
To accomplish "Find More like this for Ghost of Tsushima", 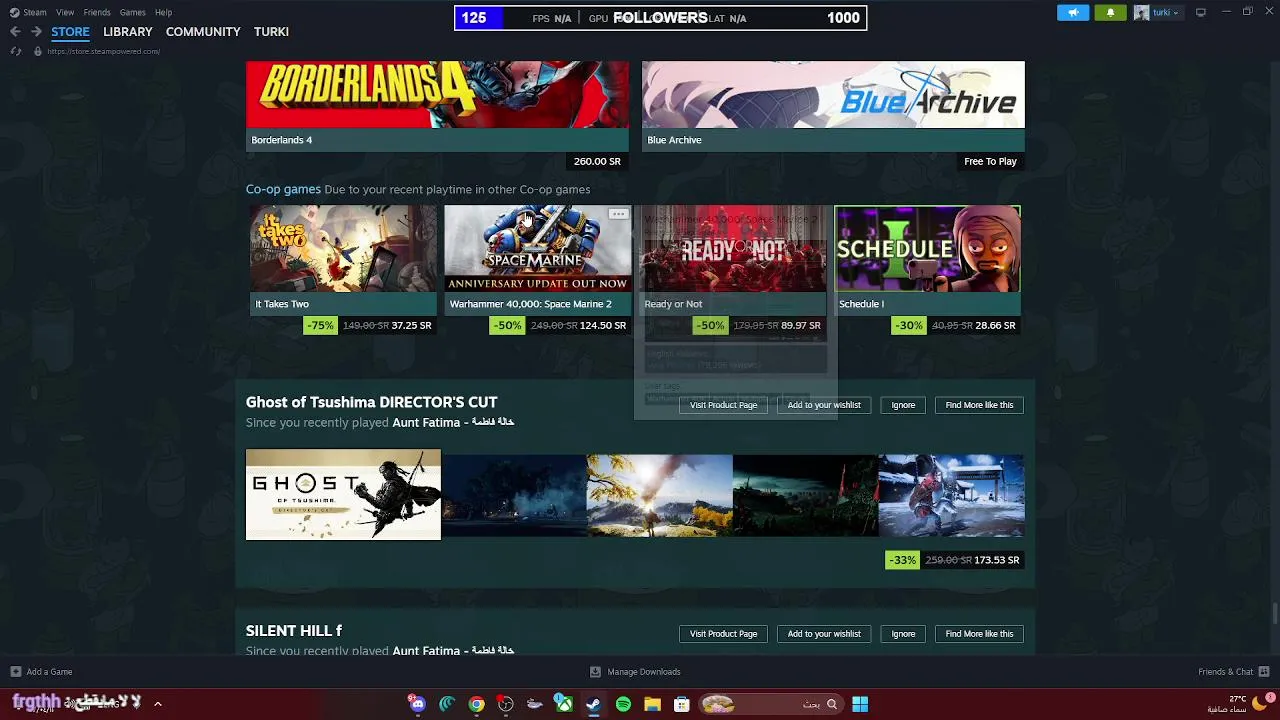I will coord(979,405).
